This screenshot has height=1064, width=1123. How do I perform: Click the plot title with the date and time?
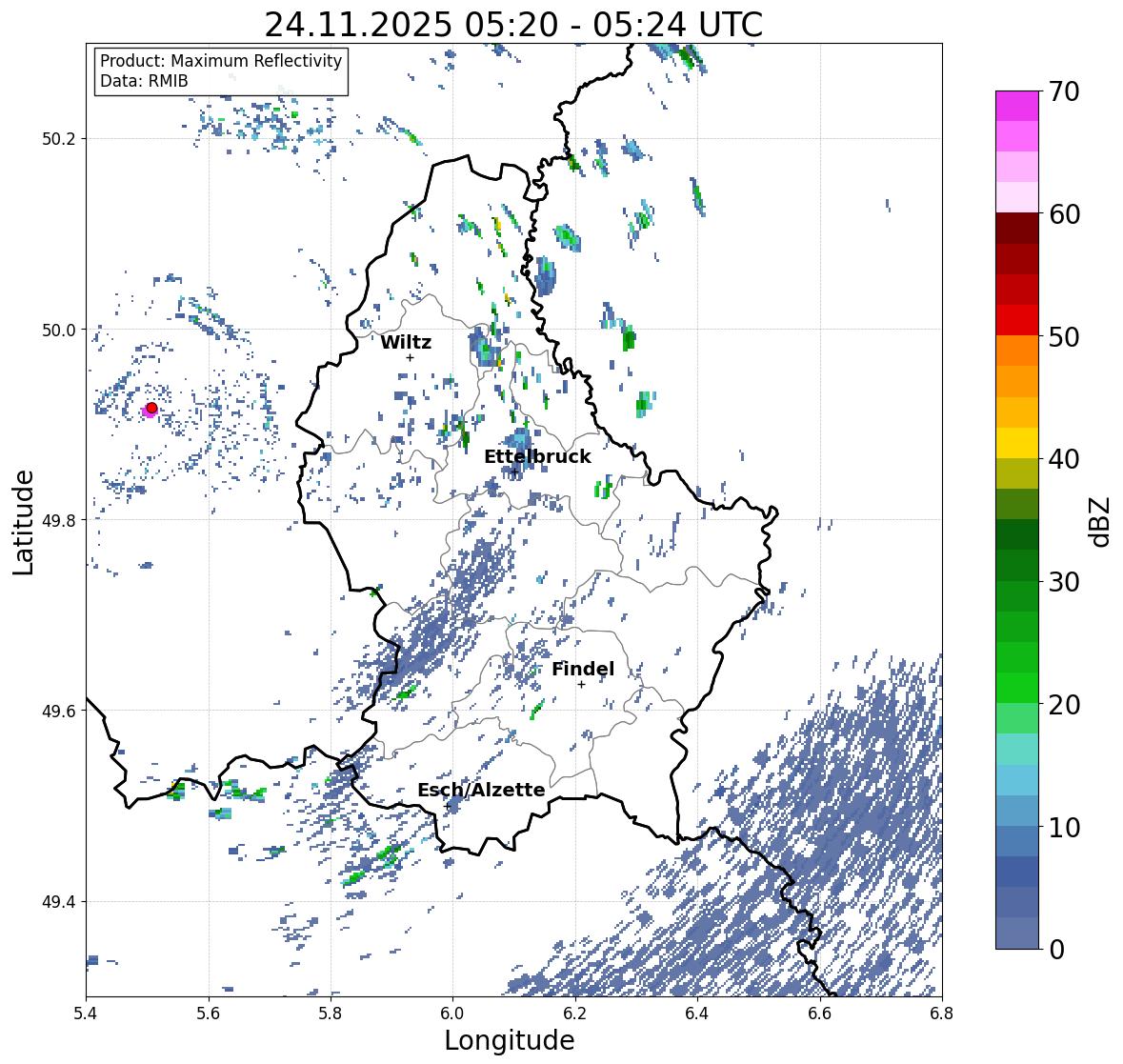(x=513, y=25)
